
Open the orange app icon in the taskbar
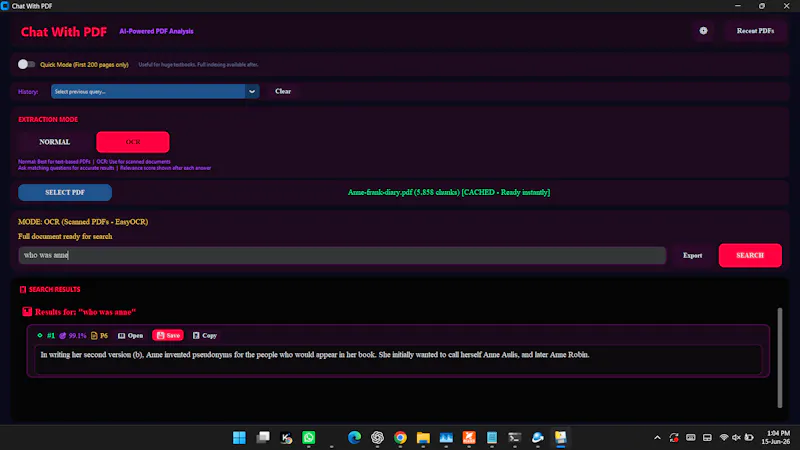469,437
